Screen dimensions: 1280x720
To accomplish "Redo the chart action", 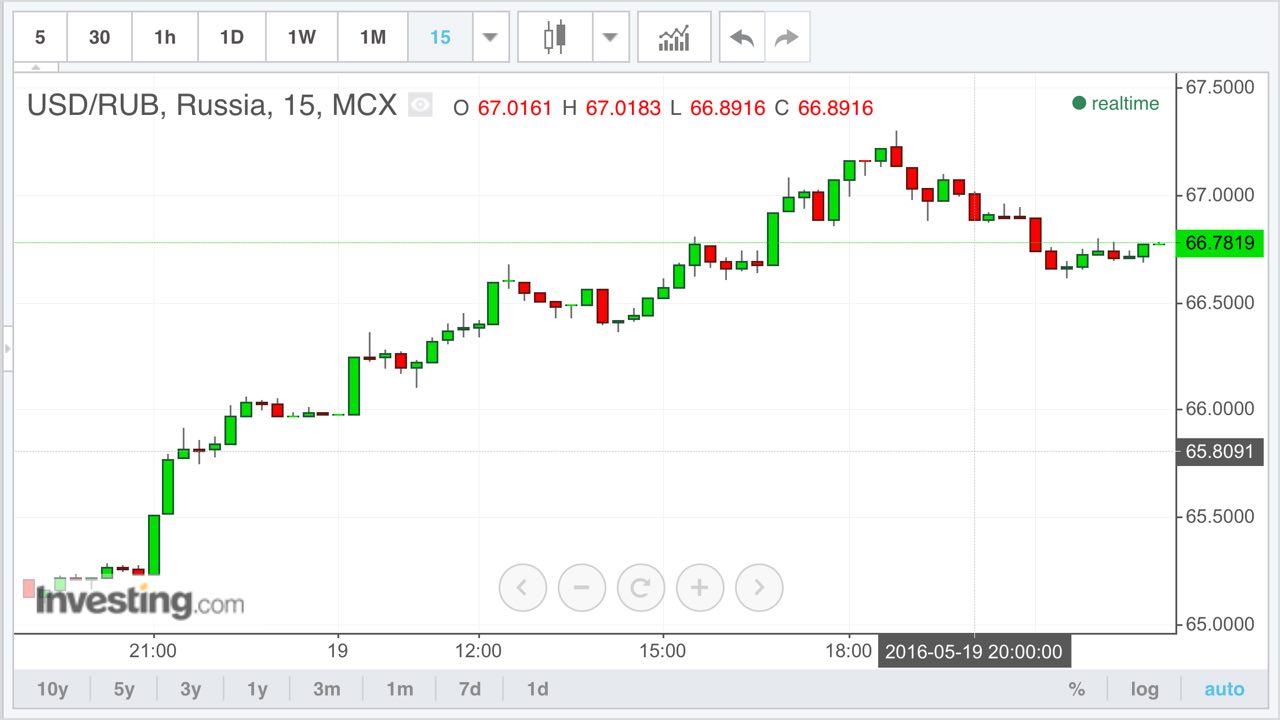I will point(787,37).
